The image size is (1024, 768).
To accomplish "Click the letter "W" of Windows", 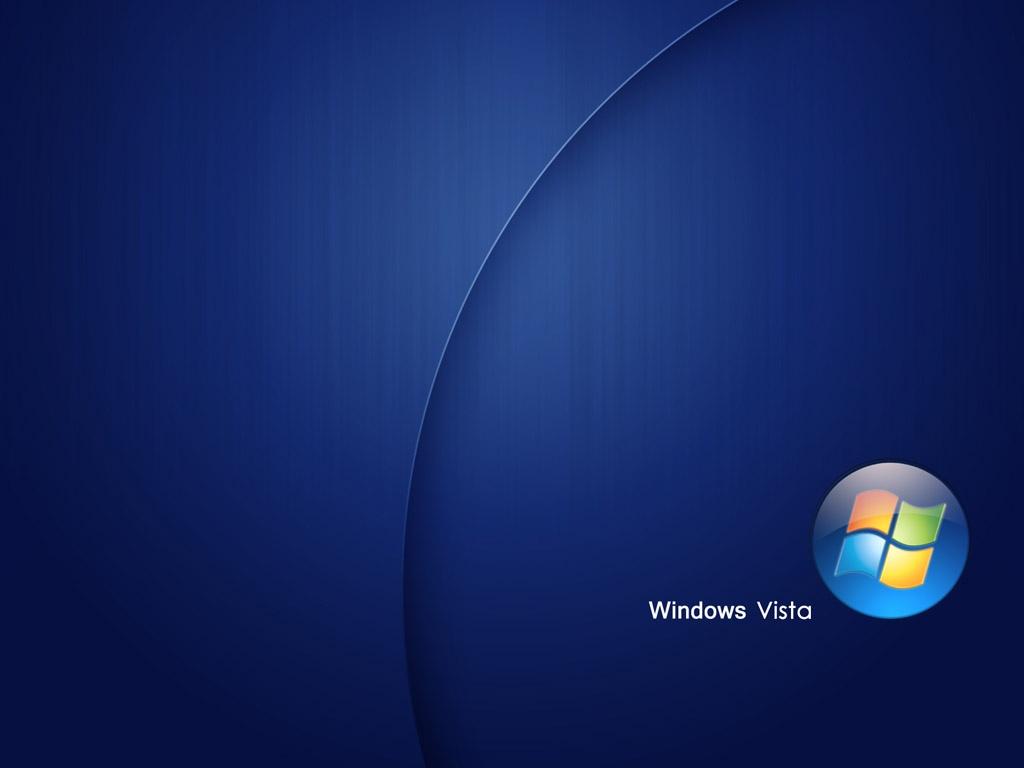I will click(x=659, y=610).
